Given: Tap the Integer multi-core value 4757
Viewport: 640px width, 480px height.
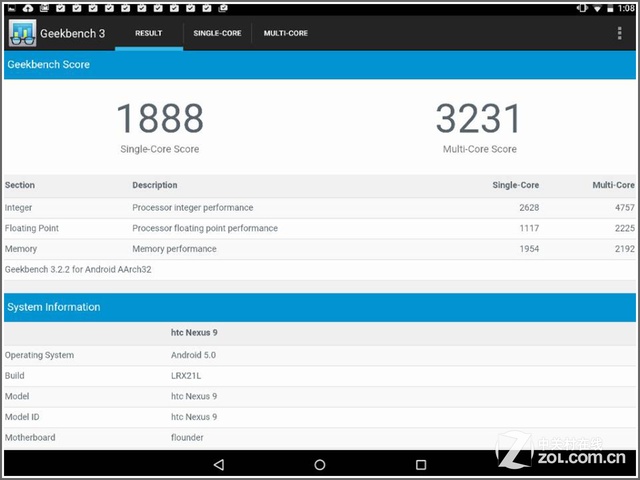Looking at the screenshot, I should pos(625,208).
